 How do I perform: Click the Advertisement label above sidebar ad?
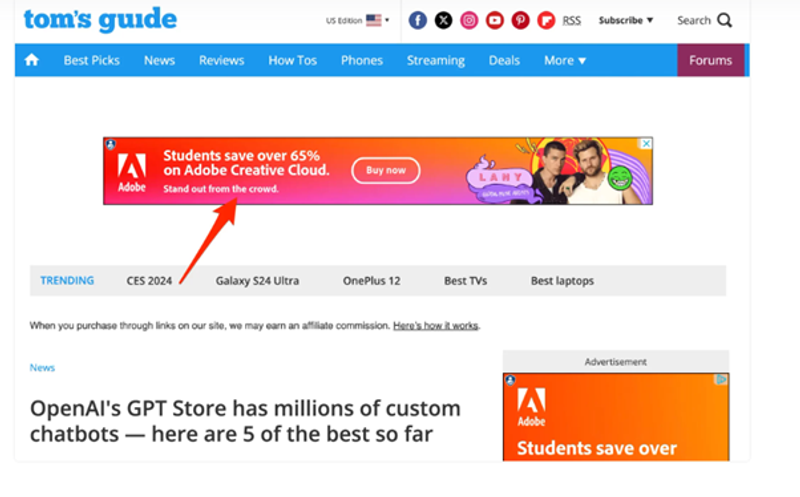click(x=616, y=362)
